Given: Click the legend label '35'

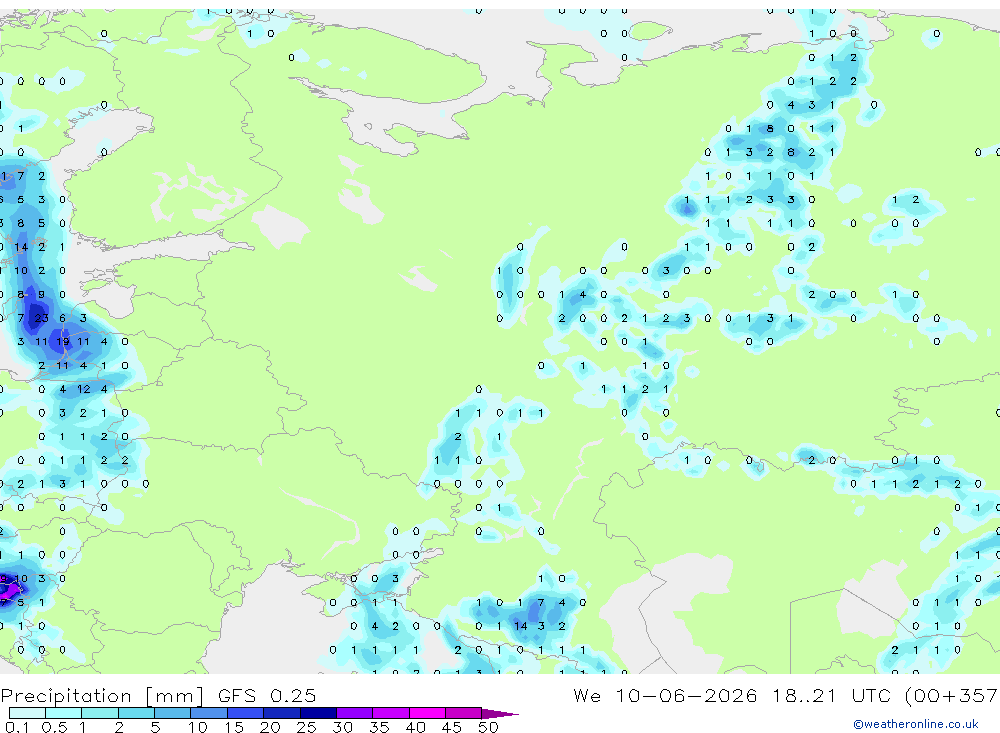Looking at the screenshot, I should click(x=379, y=727).
